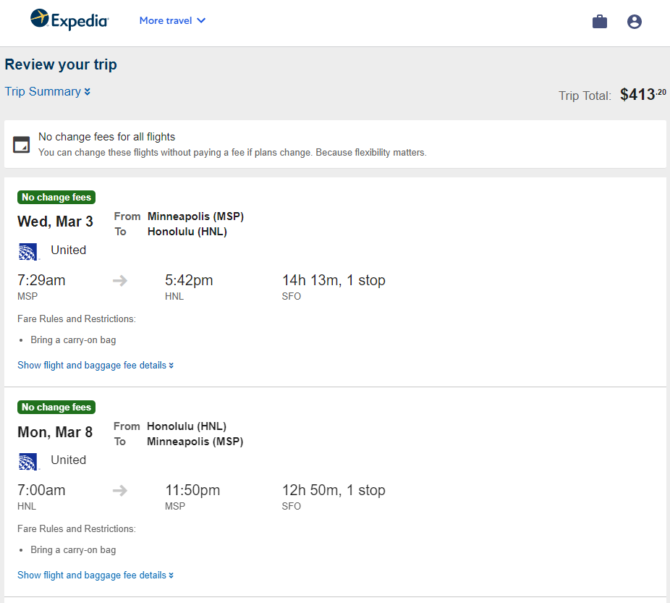
Task: Click the 12h 50m, 1 stop duration
Action: click(333, 490)
